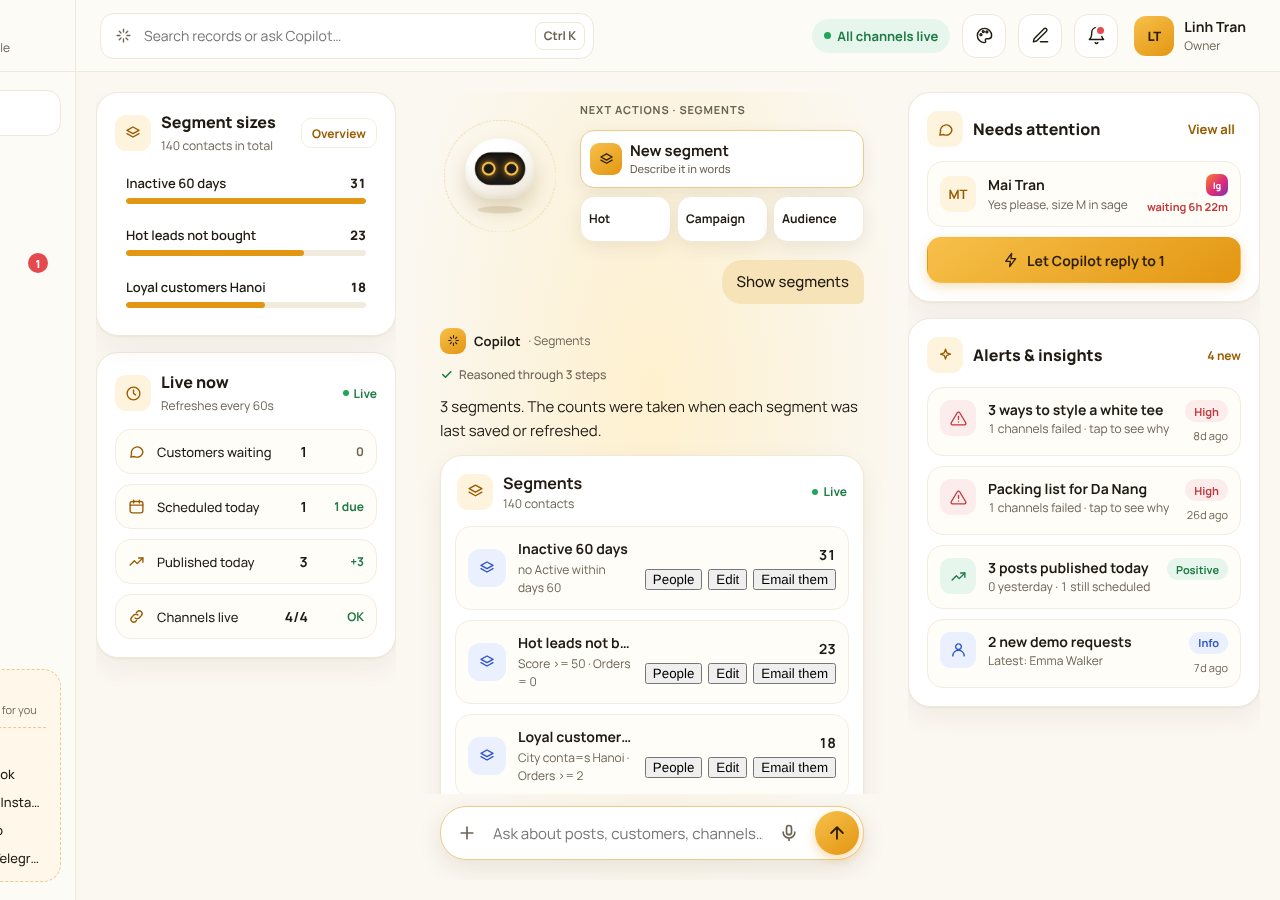Select the Campaign quick action
The height and width of the screenshot is (900, 1280).
pyautogui.click(x=722, y=219)
